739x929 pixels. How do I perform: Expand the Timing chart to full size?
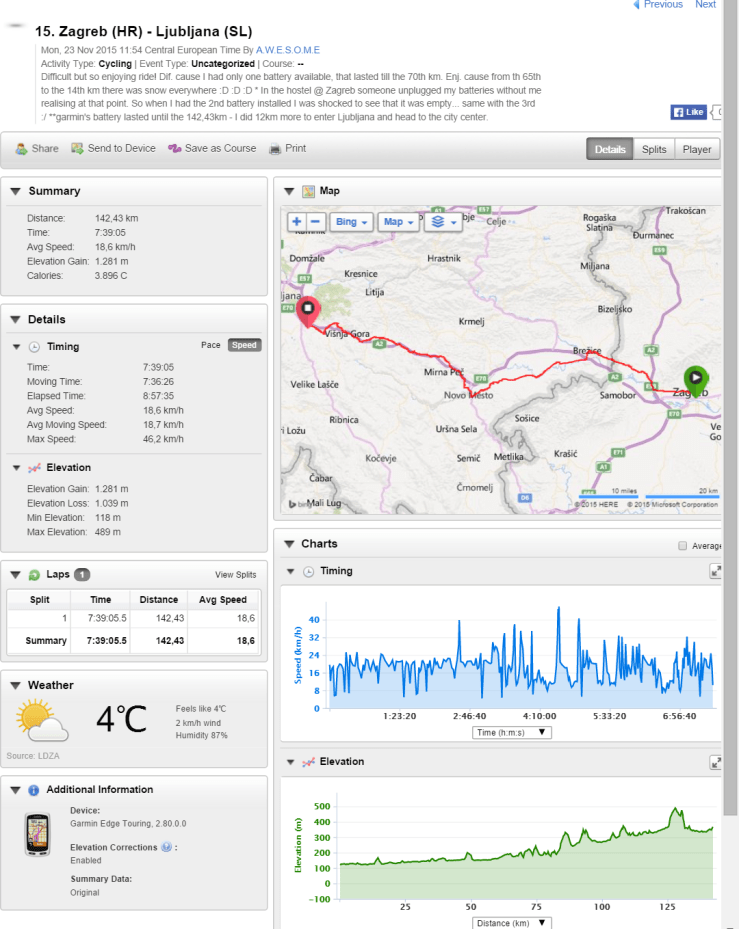click(716, 571)
